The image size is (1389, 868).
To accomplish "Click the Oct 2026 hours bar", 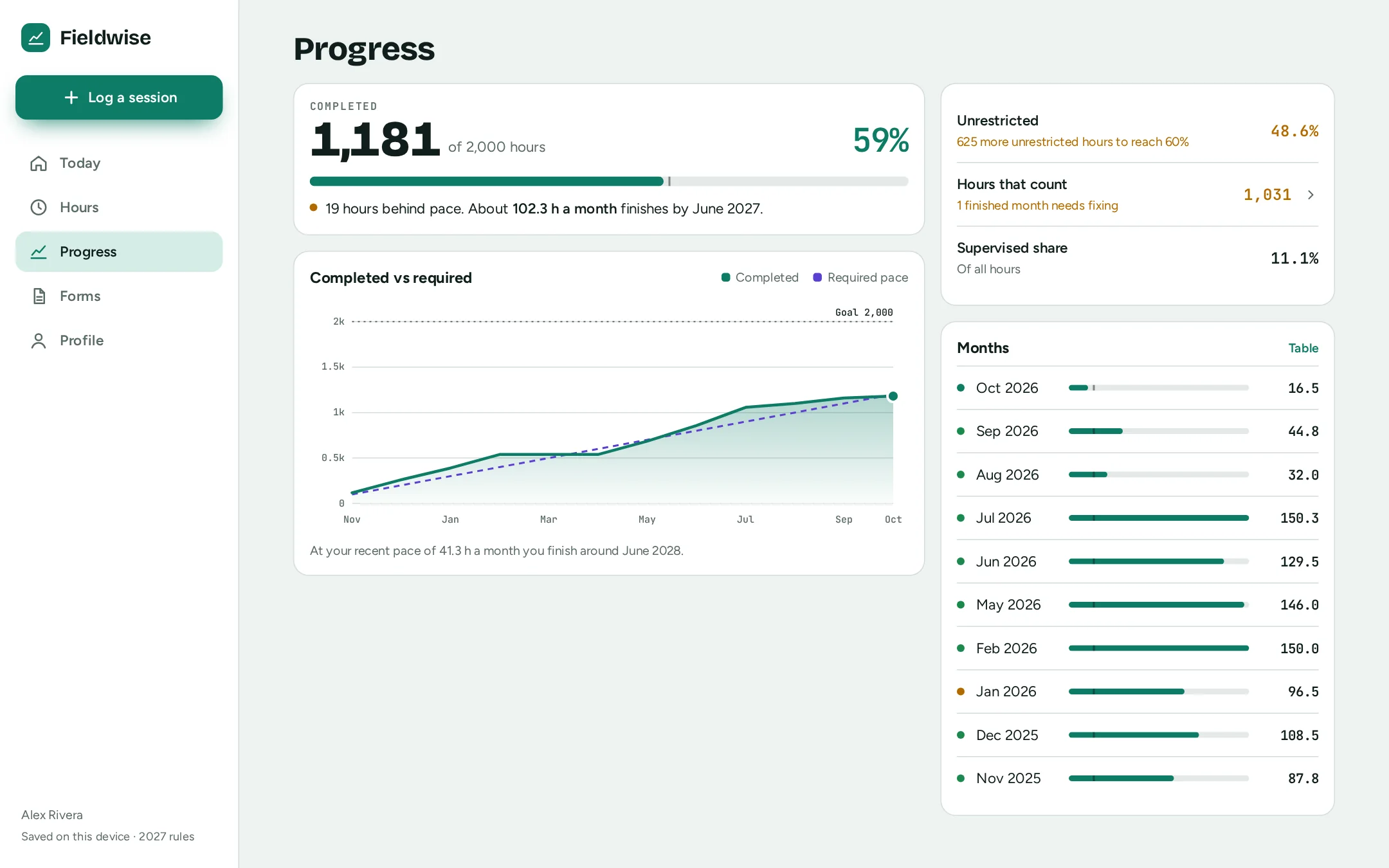I will (1158, 388).
